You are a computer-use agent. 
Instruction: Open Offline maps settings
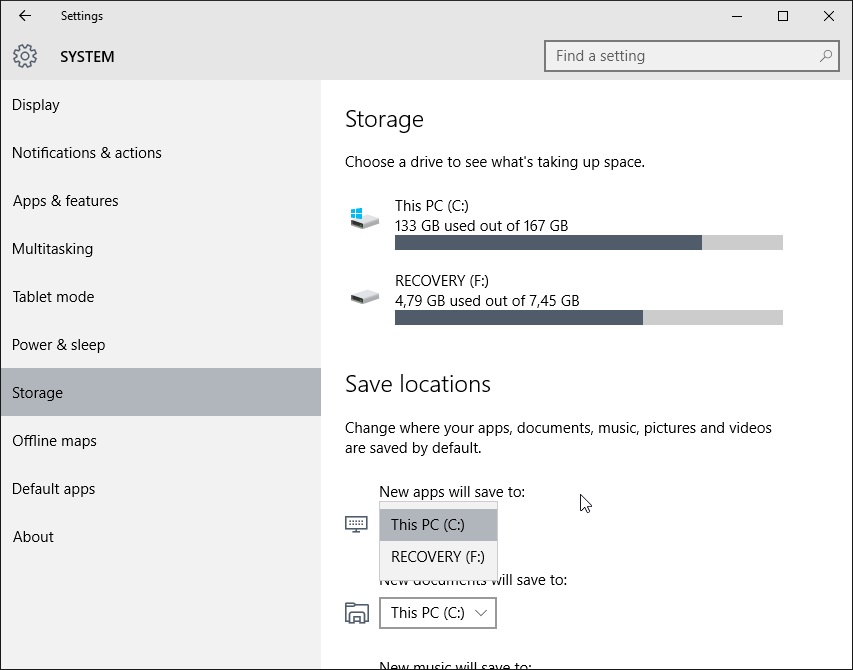[x=160, y=441]
